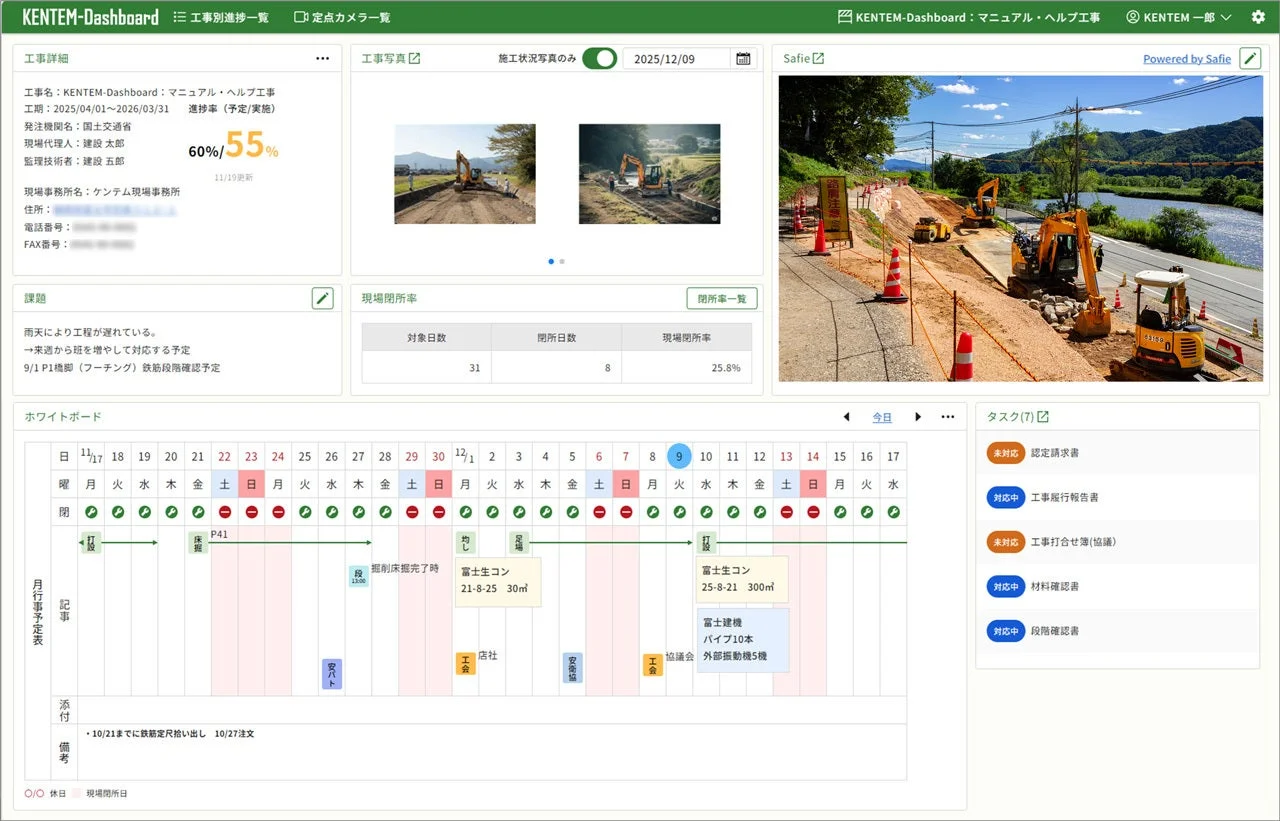
Task: Open the 工事別進捗一覧 menu
Action: (x=220, y=16)
